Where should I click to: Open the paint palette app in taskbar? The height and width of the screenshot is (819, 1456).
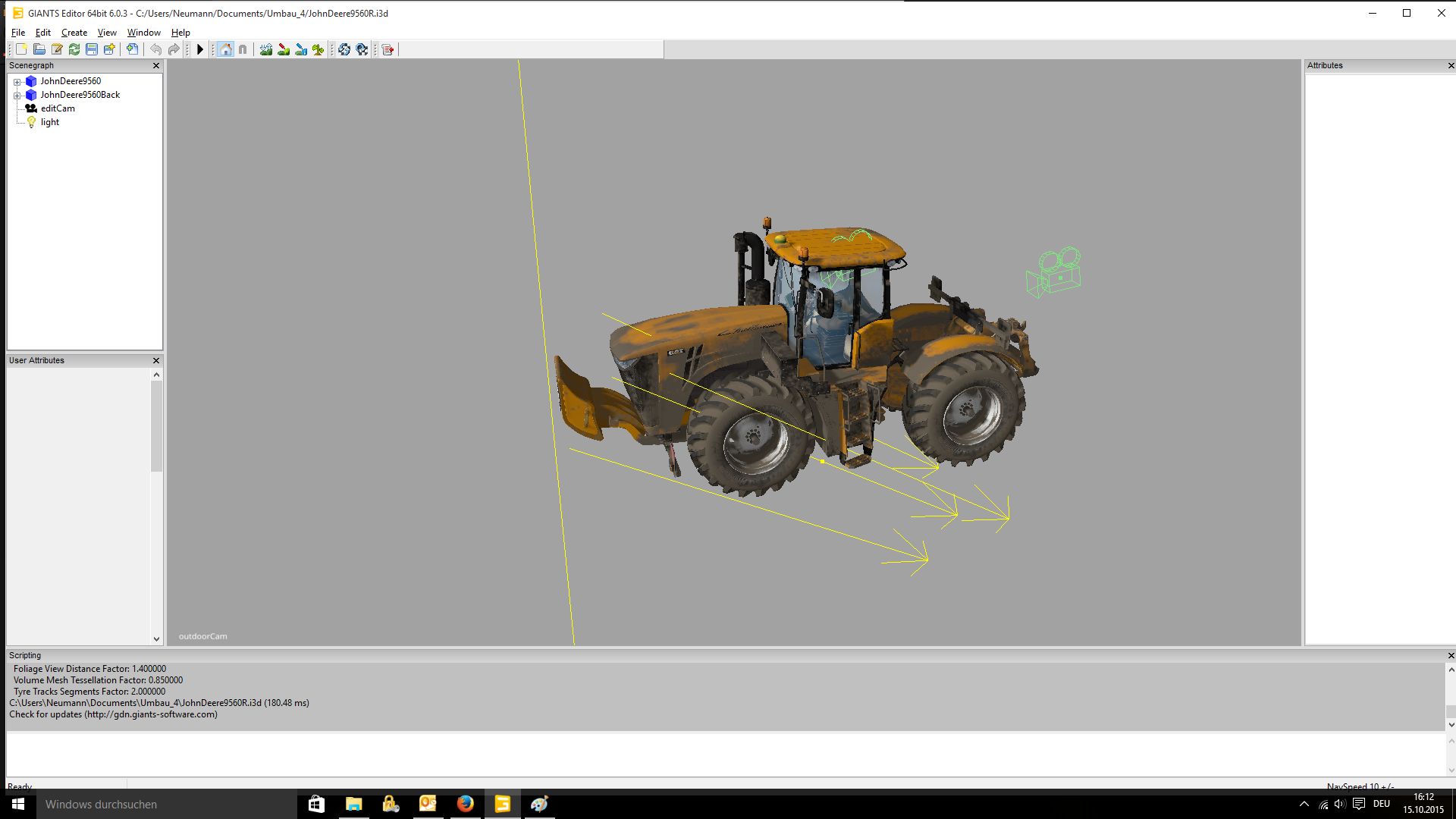click(539, 804)
